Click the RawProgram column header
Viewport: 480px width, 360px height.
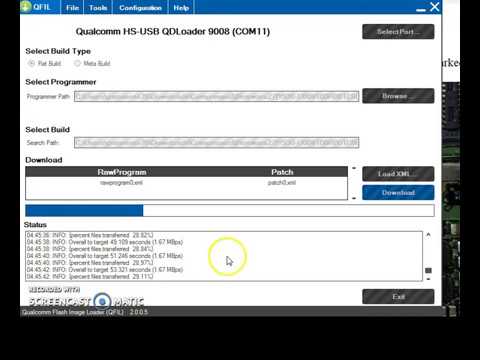(122, 172)
